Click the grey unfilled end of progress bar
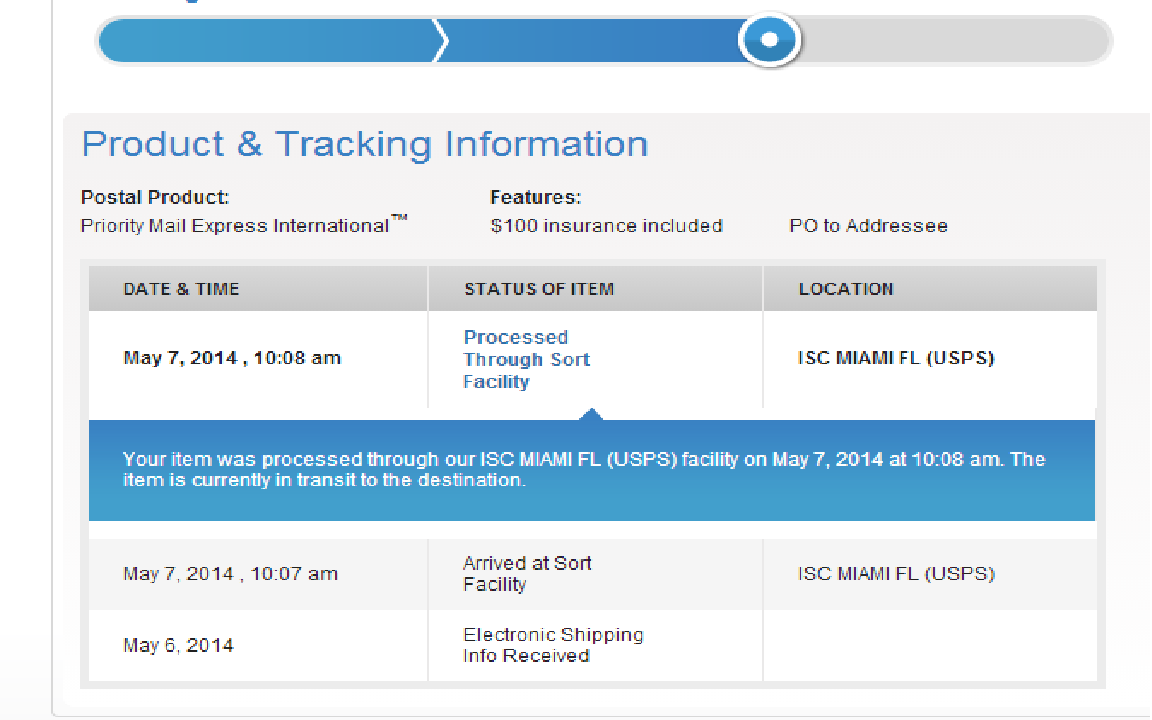This screenshot has width=1152, height=720. pos(955,41)
